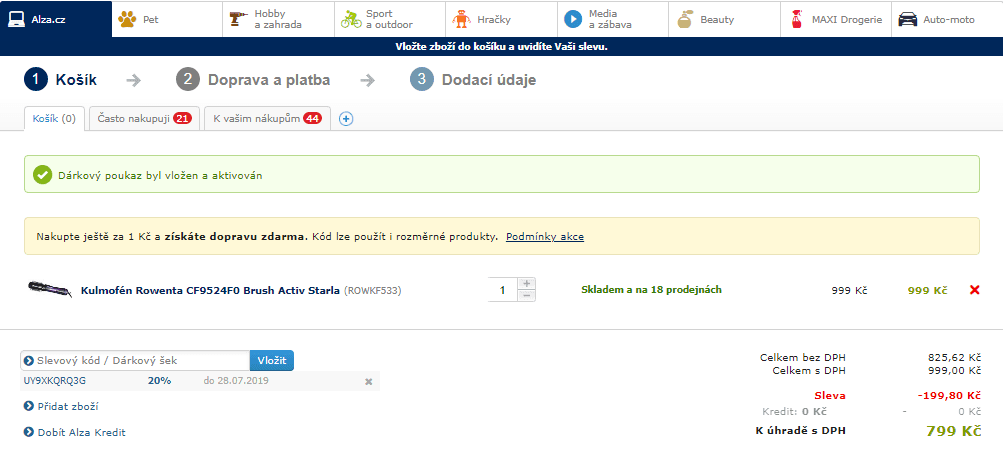Open Media a zábava category

(613, 19)
